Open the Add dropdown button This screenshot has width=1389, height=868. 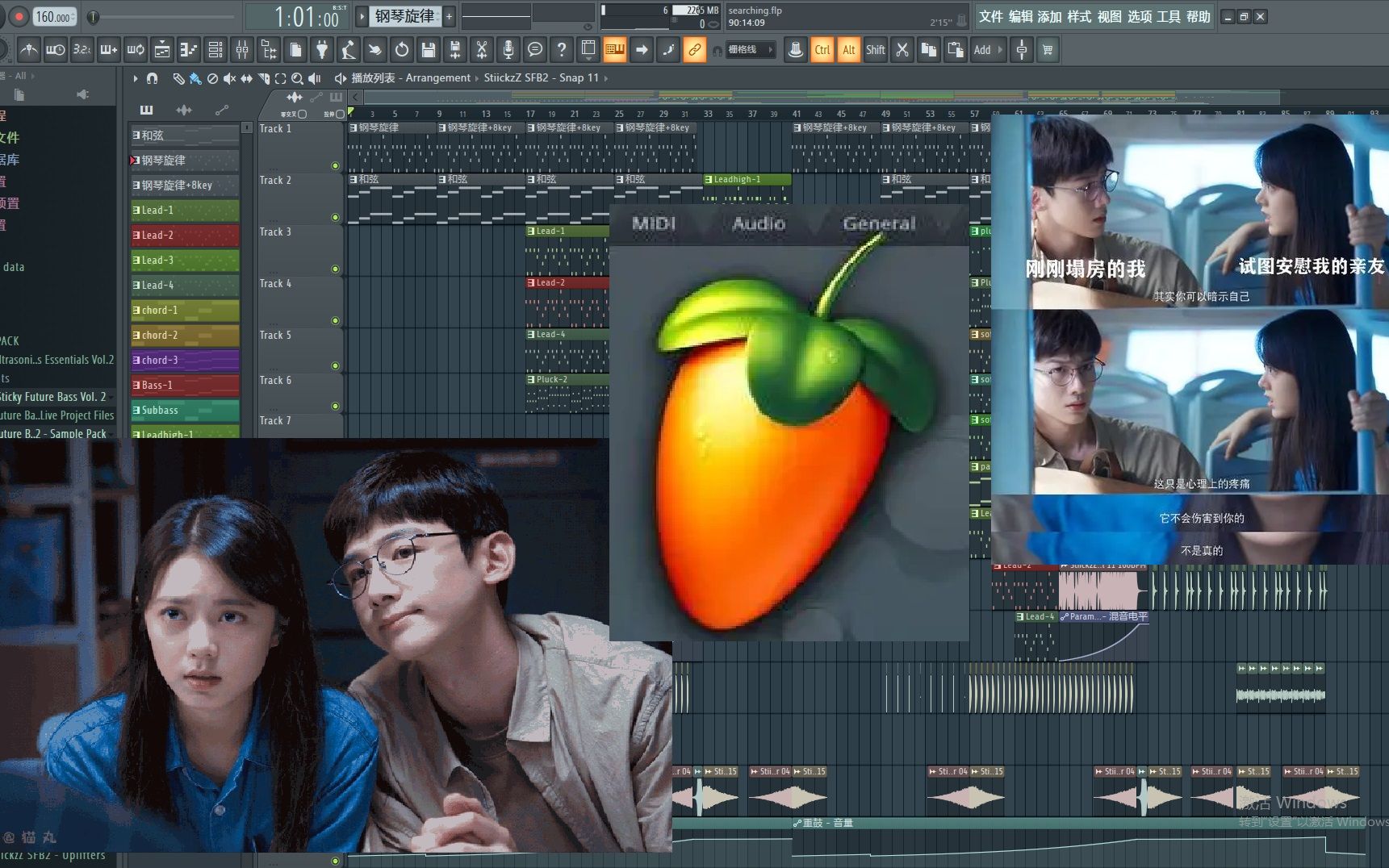tap(989, 50)
